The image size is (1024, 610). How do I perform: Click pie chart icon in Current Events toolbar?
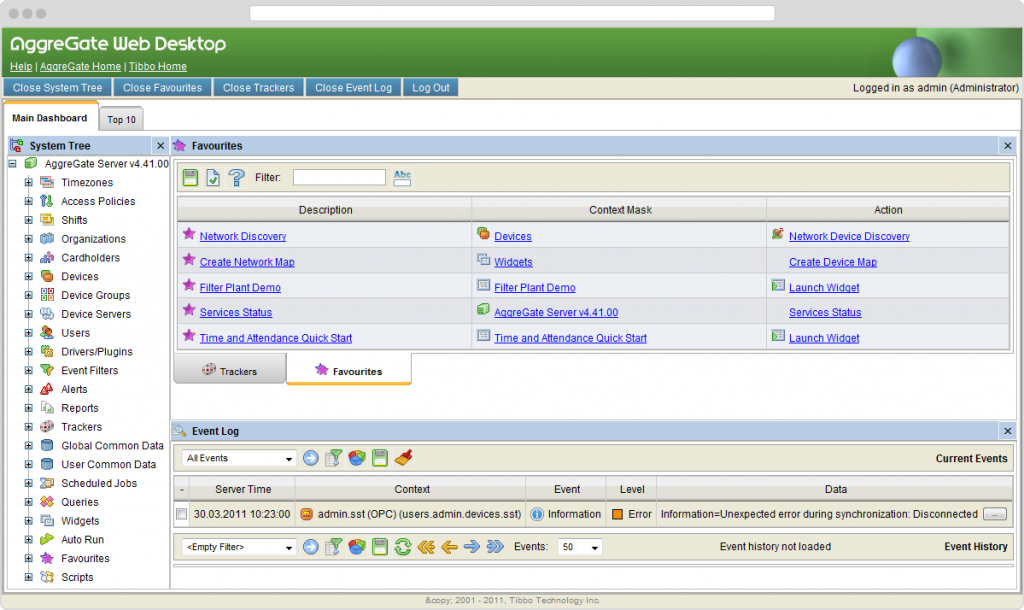(x=357, y=458)
